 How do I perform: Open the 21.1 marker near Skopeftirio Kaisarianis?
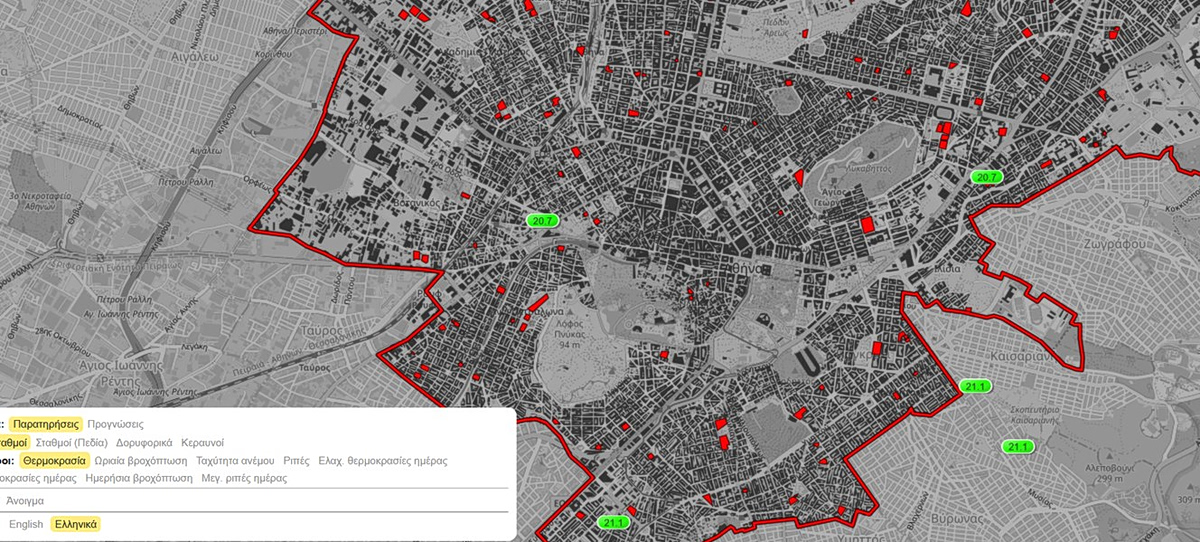tap(1018, 446)
